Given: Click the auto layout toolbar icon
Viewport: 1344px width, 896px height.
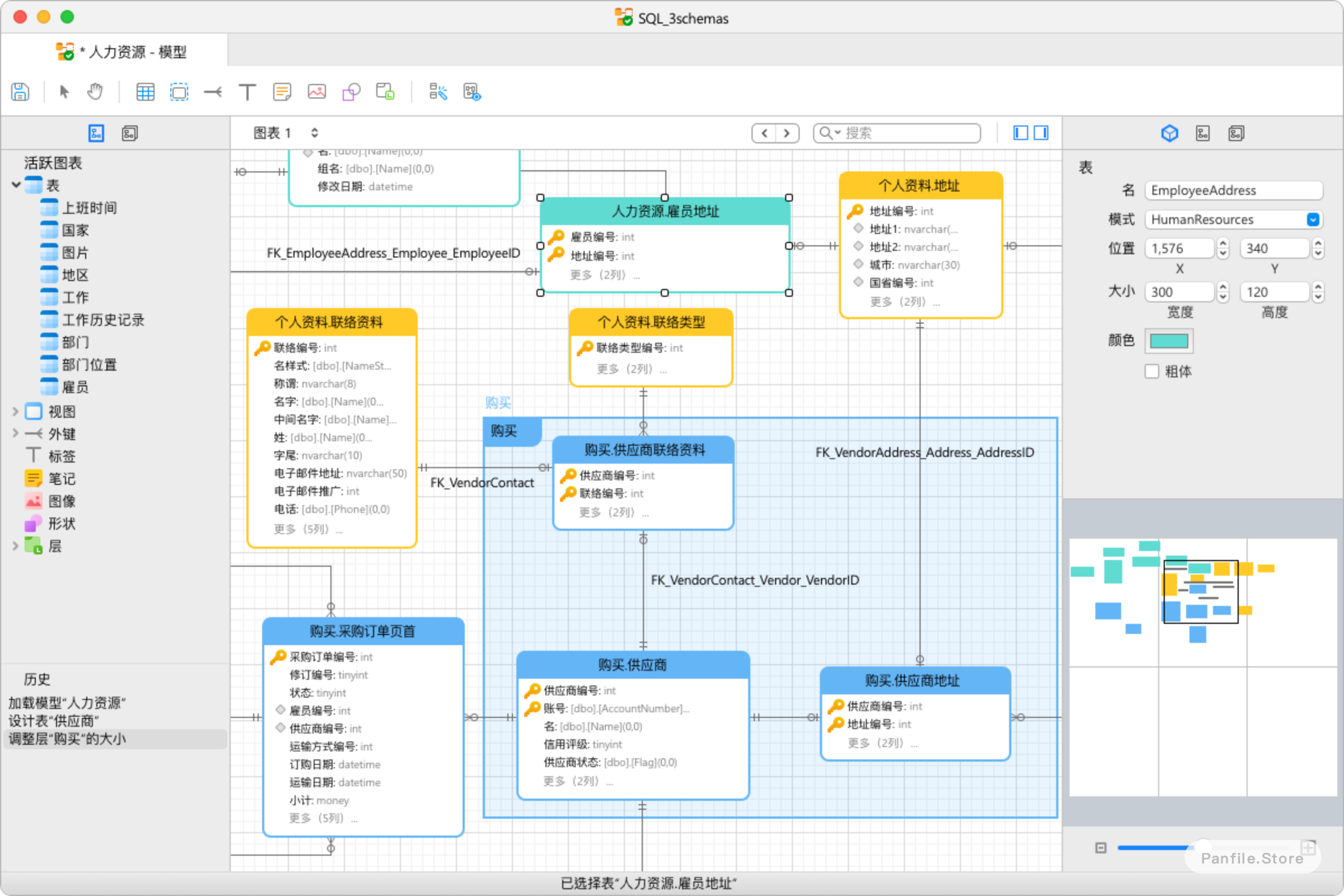Looking at the screenshot, I should pyautogui.click(x=438, y=91).
